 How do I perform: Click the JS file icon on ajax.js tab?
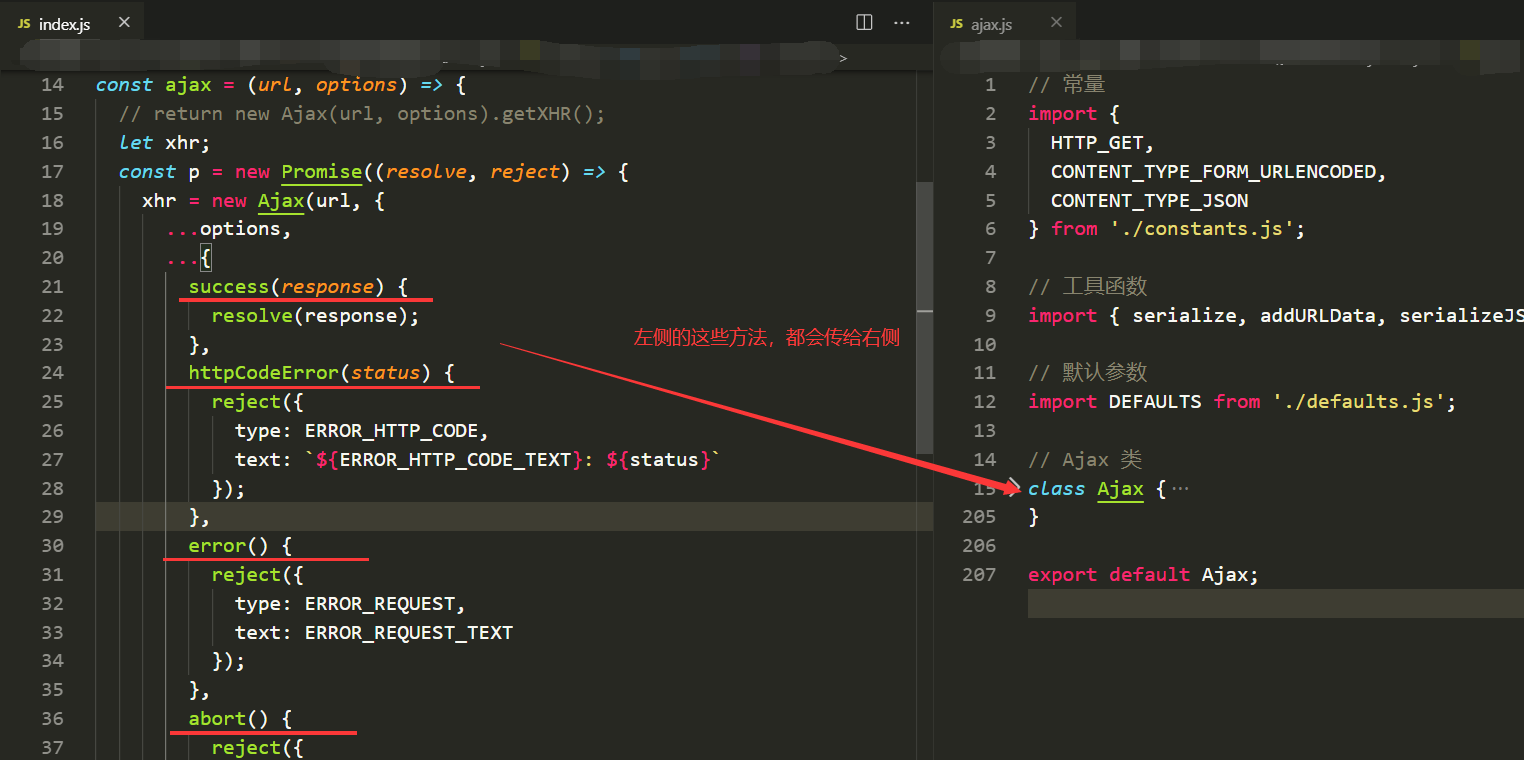click(x=957, y=23)
